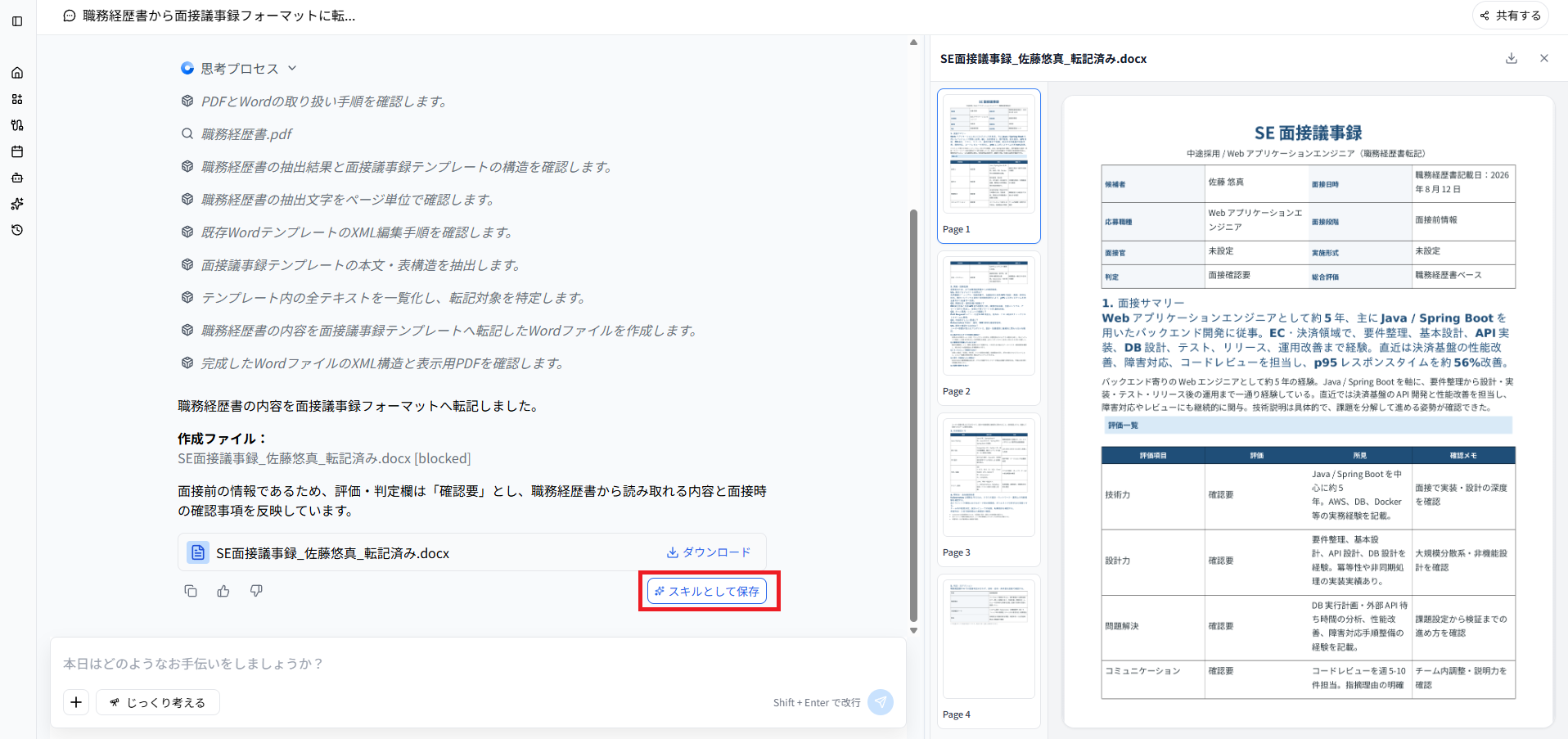This screenshot has height=739, width=1568.
Task: Open the calendar icon in the sidebar
Action: click(x=17, y=151)
